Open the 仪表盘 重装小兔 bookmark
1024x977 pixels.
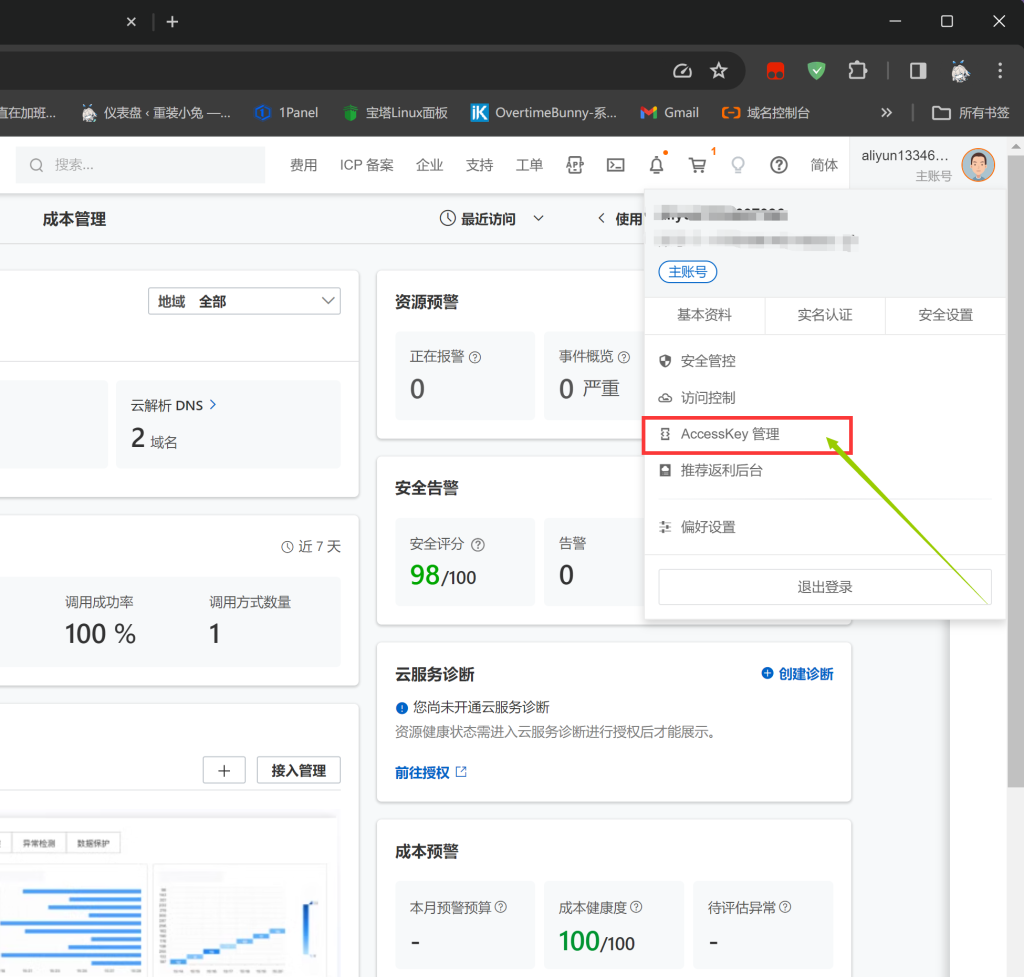(155, 112)
